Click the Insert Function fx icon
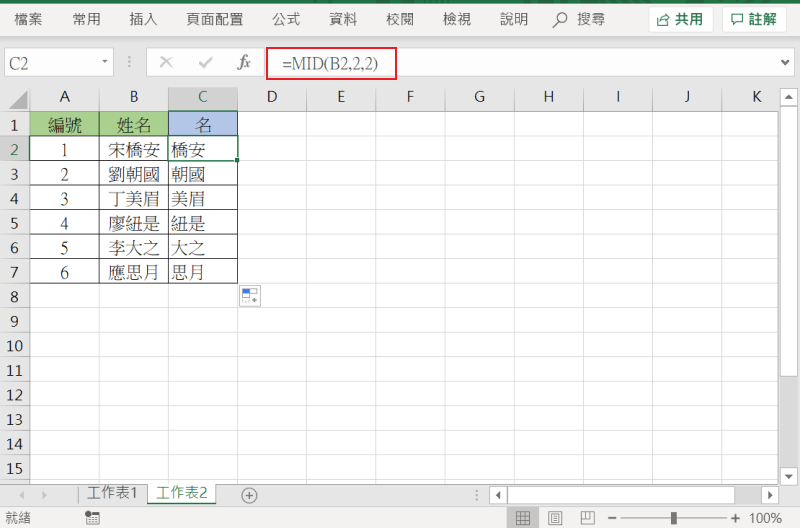 pyautogui.click(x=243, y=63)
